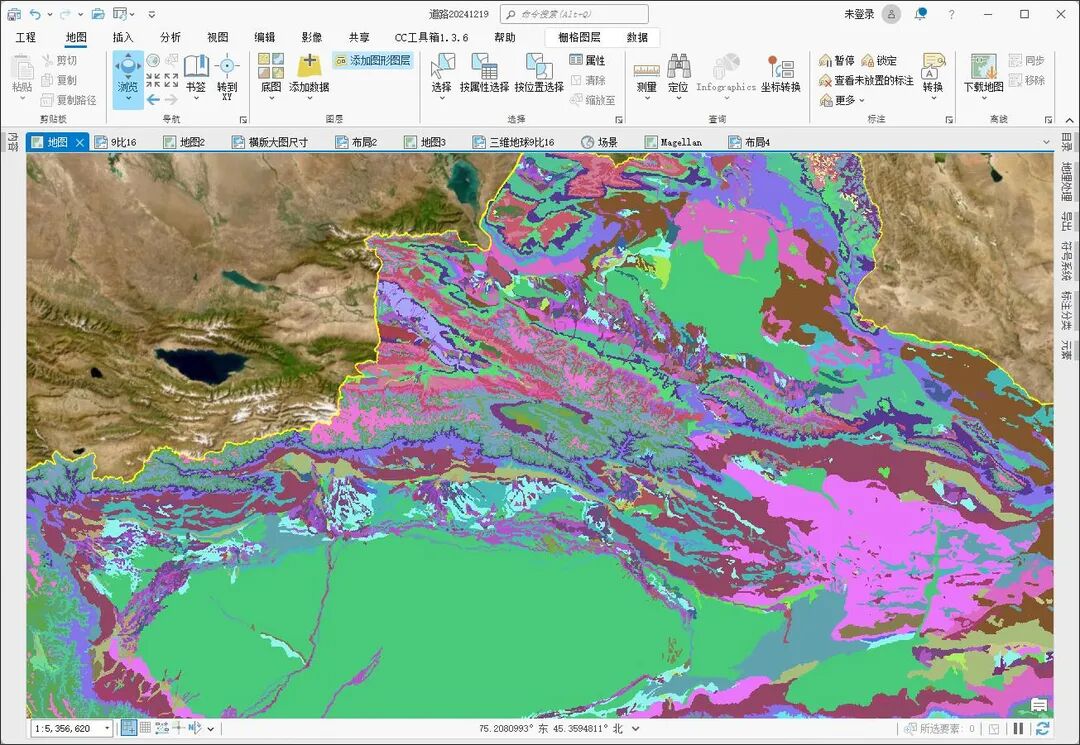Open the 底图 basemap gallery icon
The image size is (1080, 745).
point(271,66)
